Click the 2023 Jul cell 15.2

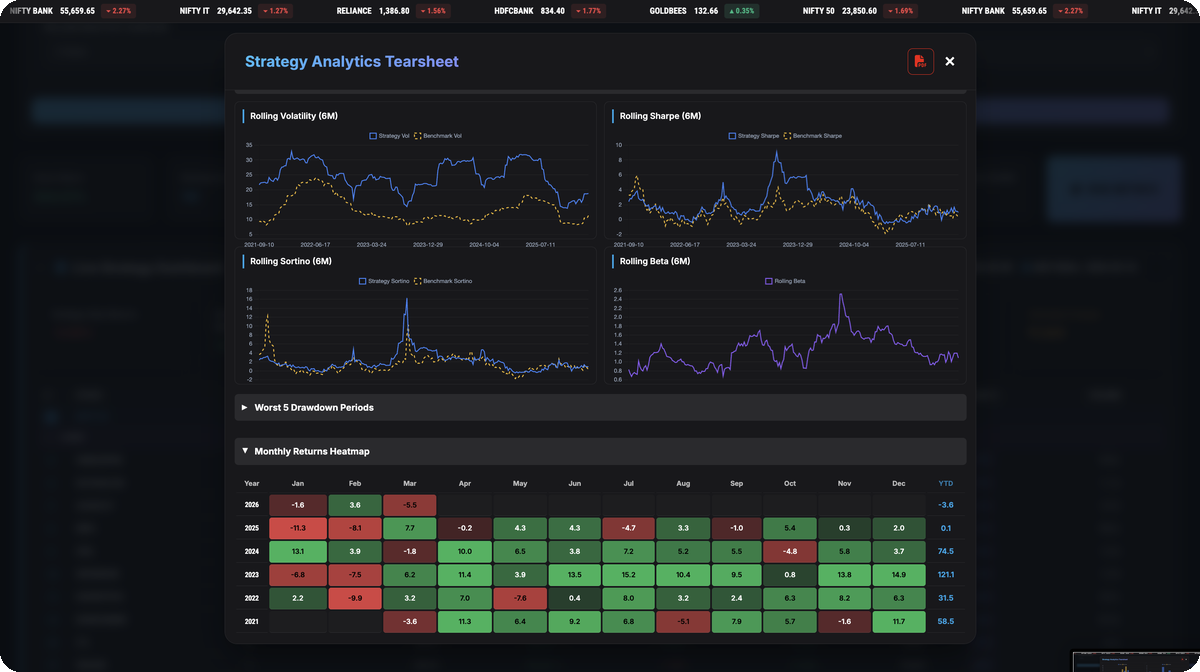click(627, 575)
